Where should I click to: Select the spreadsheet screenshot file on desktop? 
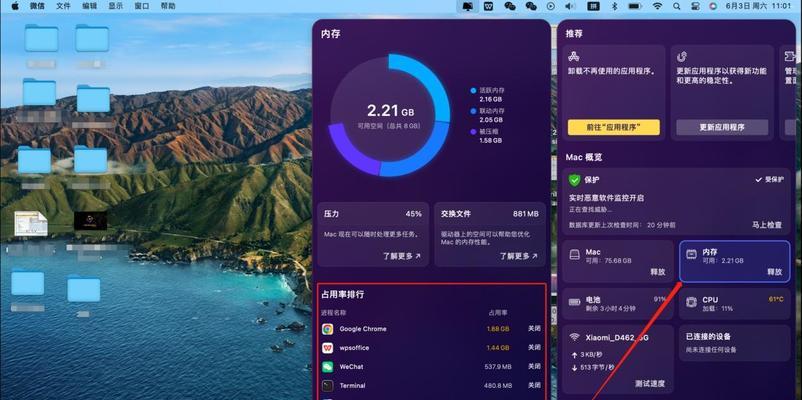click(31, 224)
